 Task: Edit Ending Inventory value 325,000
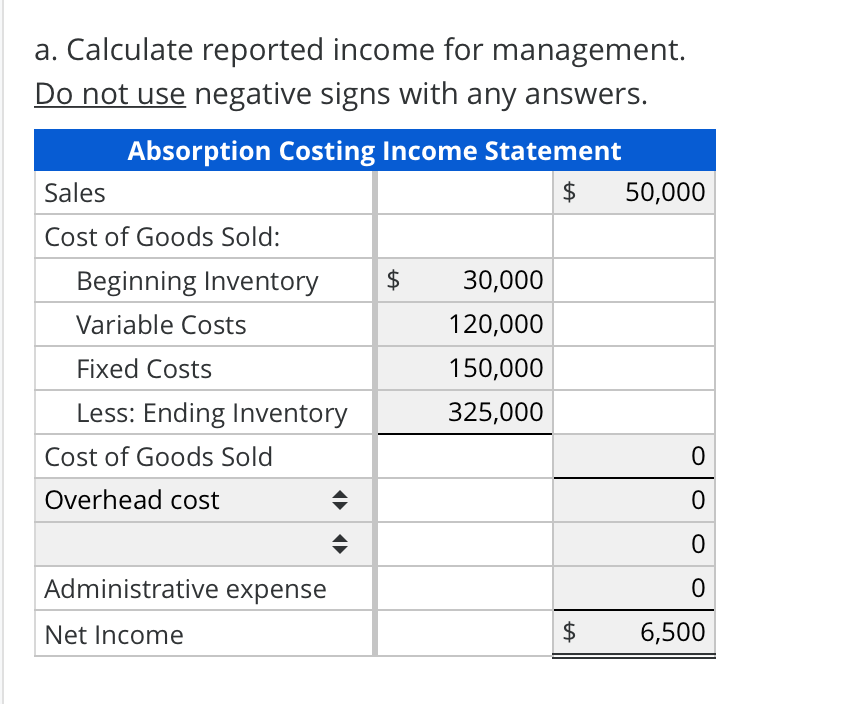(465, 412)
